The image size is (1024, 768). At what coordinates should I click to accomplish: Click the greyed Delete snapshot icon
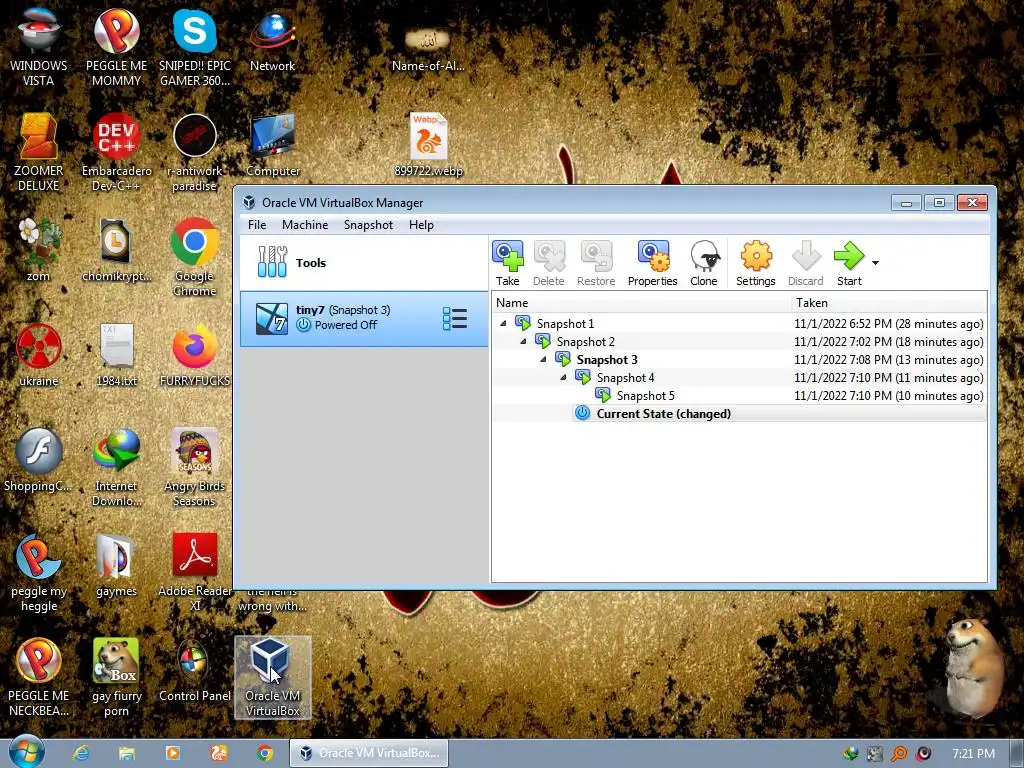tap(549, 263)
